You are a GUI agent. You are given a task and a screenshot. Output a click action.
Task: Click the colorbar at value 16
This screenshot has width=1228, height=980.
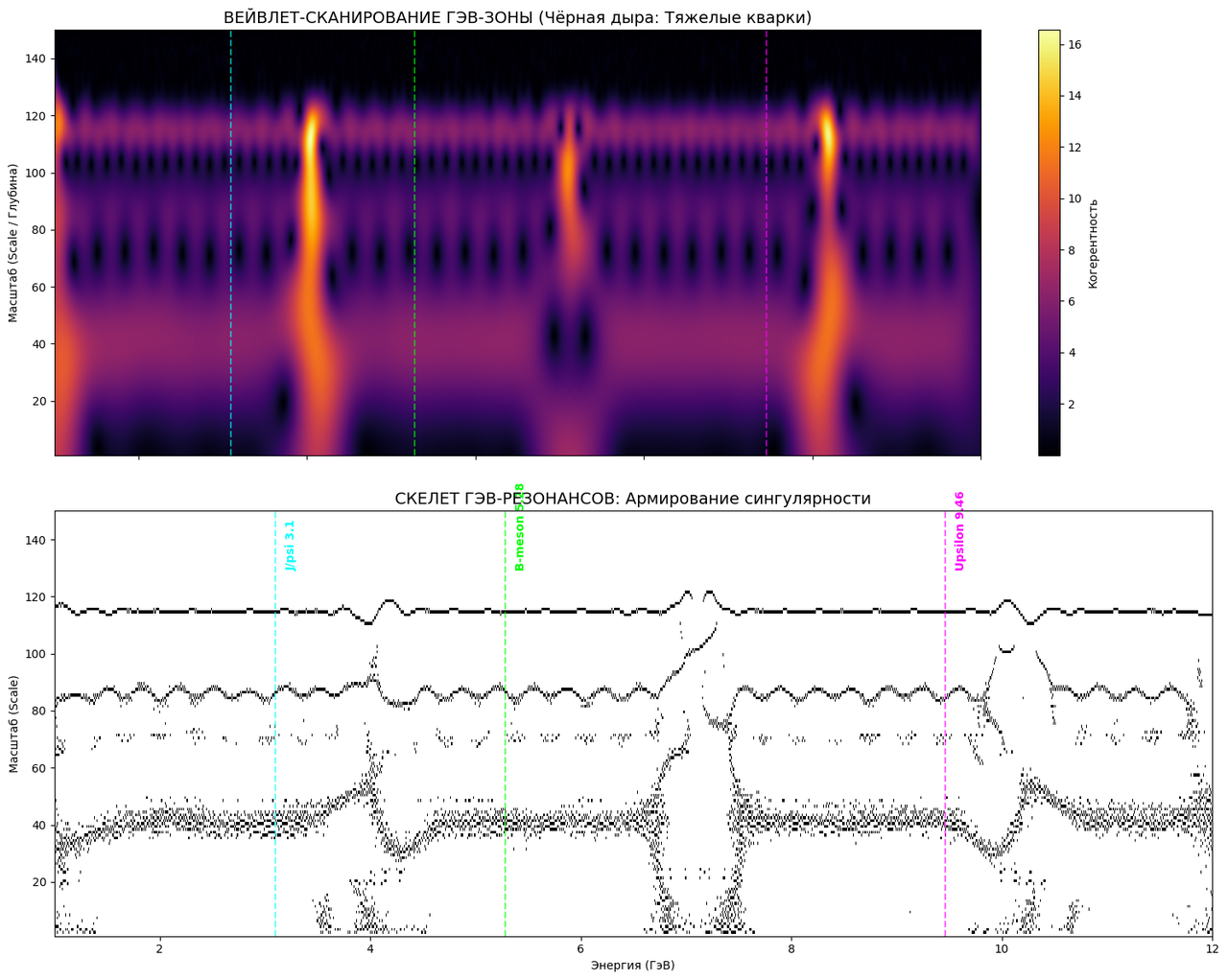1049,44
